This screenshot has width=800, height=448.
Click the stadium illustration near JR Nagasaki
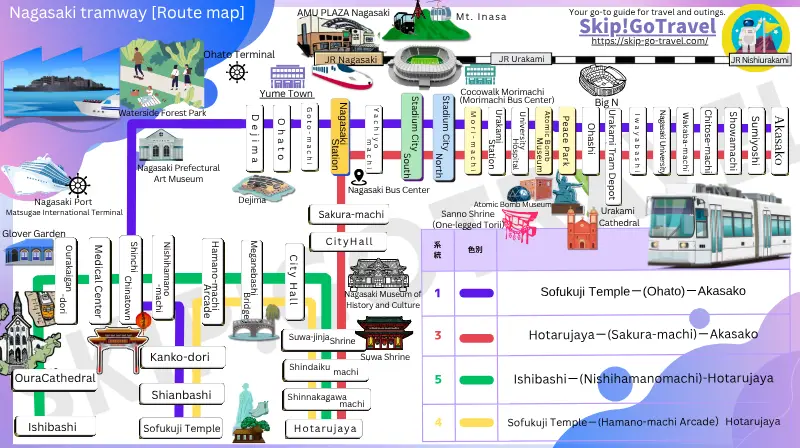(x=425, y=66)
